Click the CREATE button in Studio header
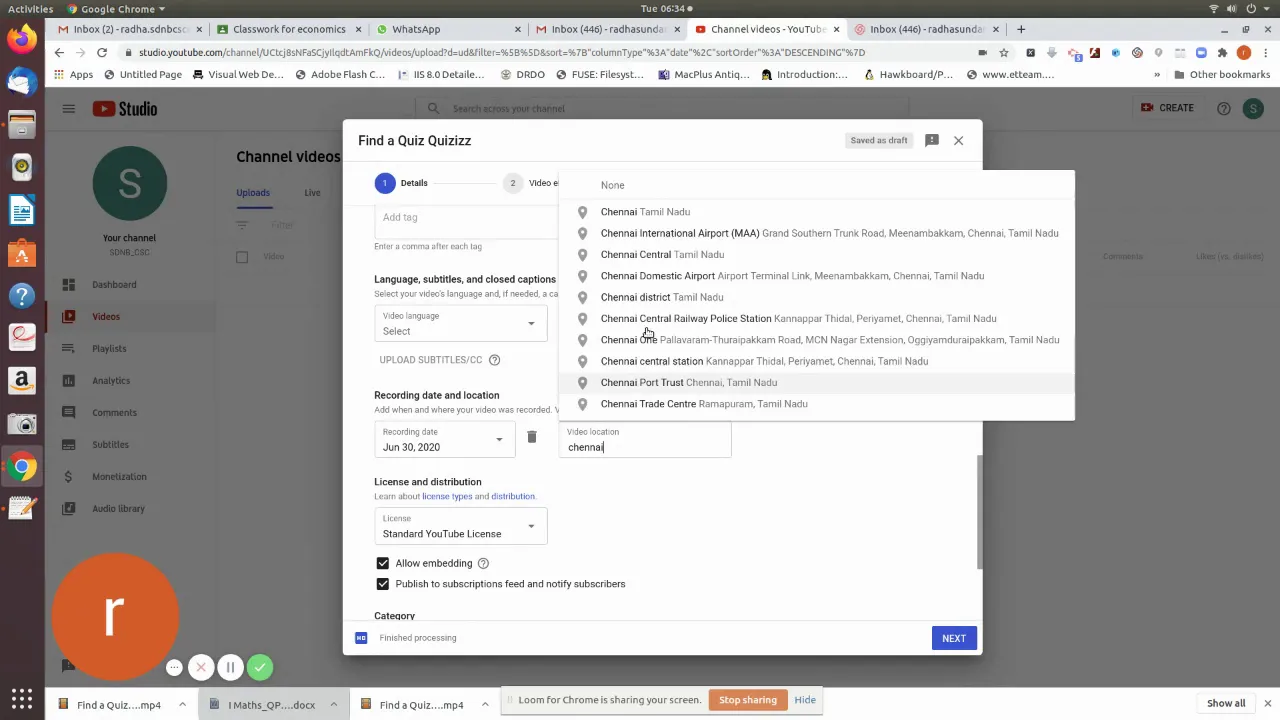1280x720 pixels. pos(1168,108)
